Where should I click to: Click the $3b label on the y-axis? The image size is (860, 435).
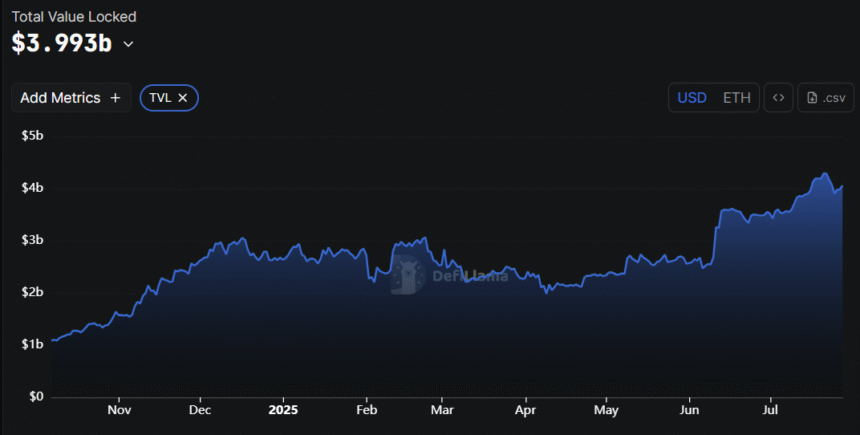(x=32, y=240)
